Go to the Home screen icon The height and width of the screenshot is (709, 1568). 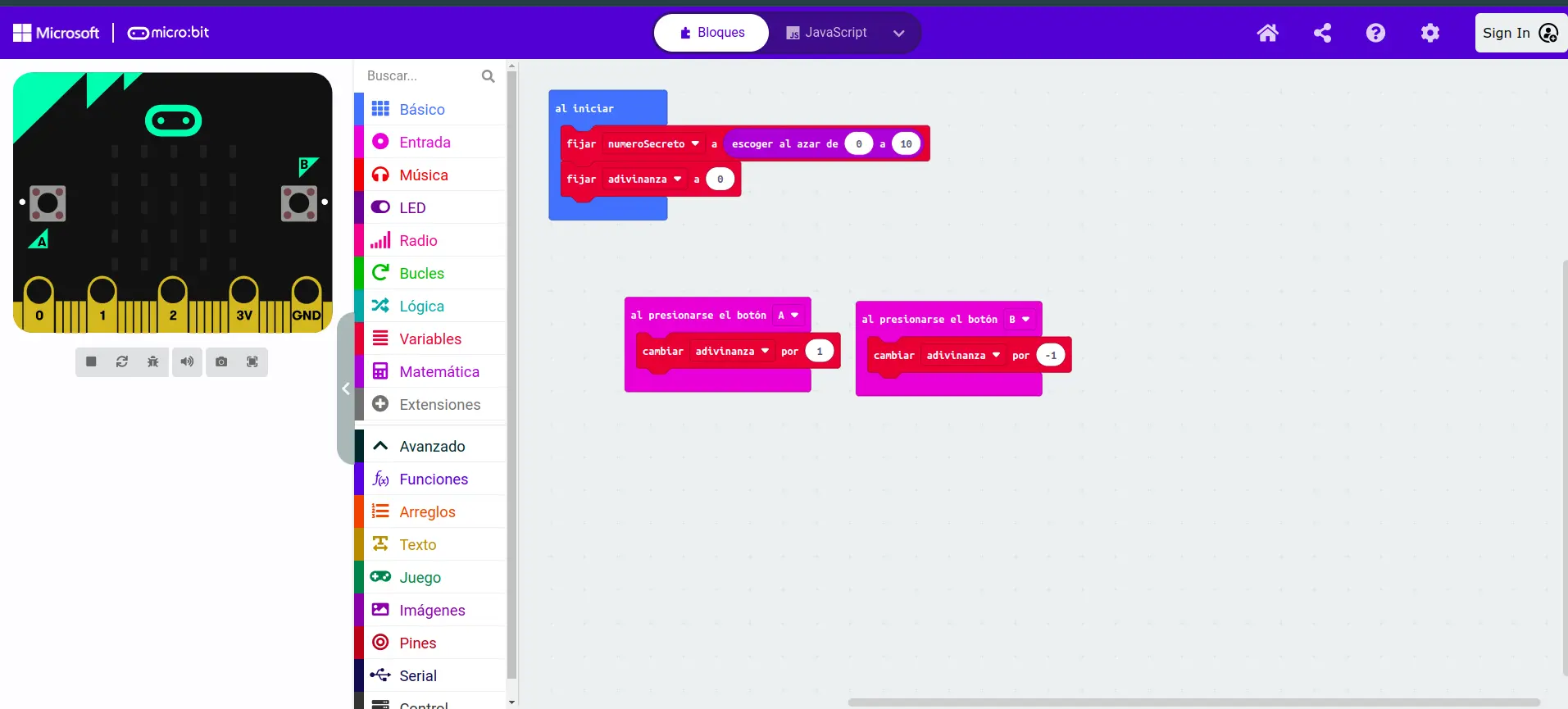click(1267, 33)
